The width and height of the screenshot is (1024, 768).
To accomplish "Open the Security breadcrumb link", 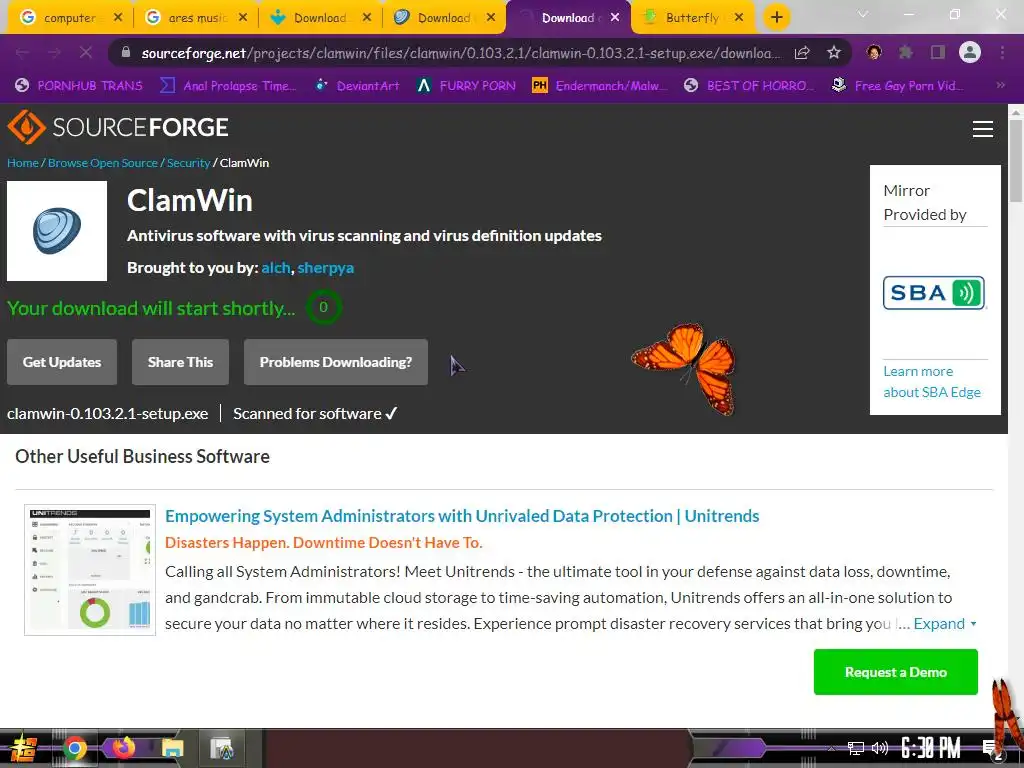I will [188, 163].
